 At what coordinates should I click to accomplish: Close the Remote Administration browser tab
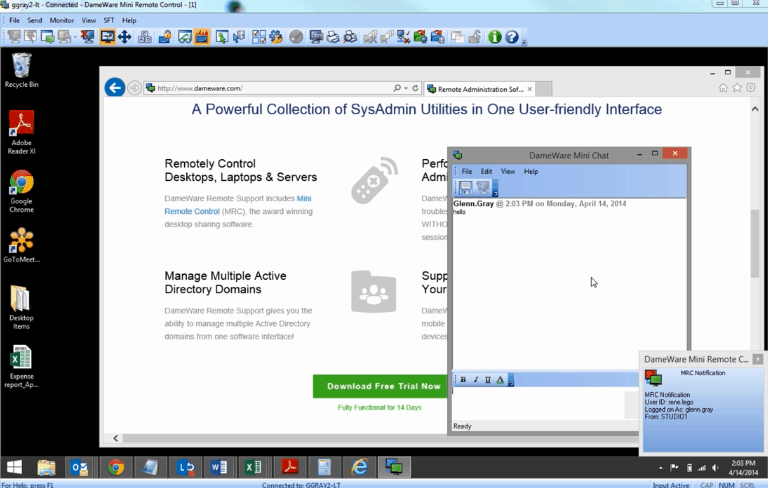529,89
